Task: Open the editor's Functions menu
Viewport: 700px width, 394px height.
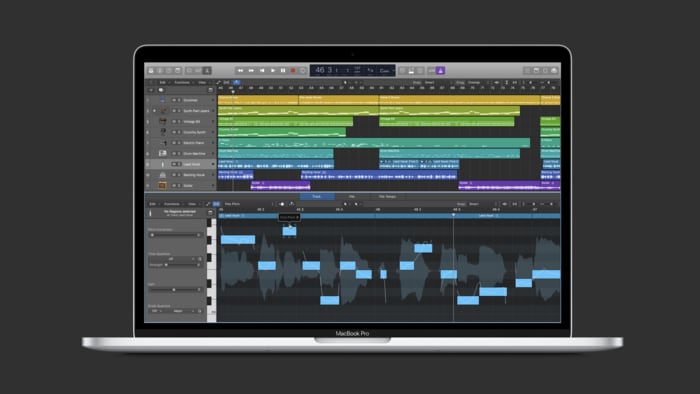Action: [172, 204]
